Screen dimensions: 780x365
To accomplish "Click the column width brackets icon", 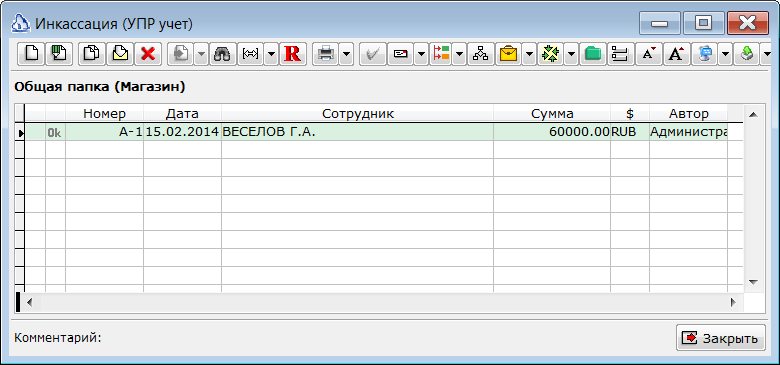I will coord(250,54).
